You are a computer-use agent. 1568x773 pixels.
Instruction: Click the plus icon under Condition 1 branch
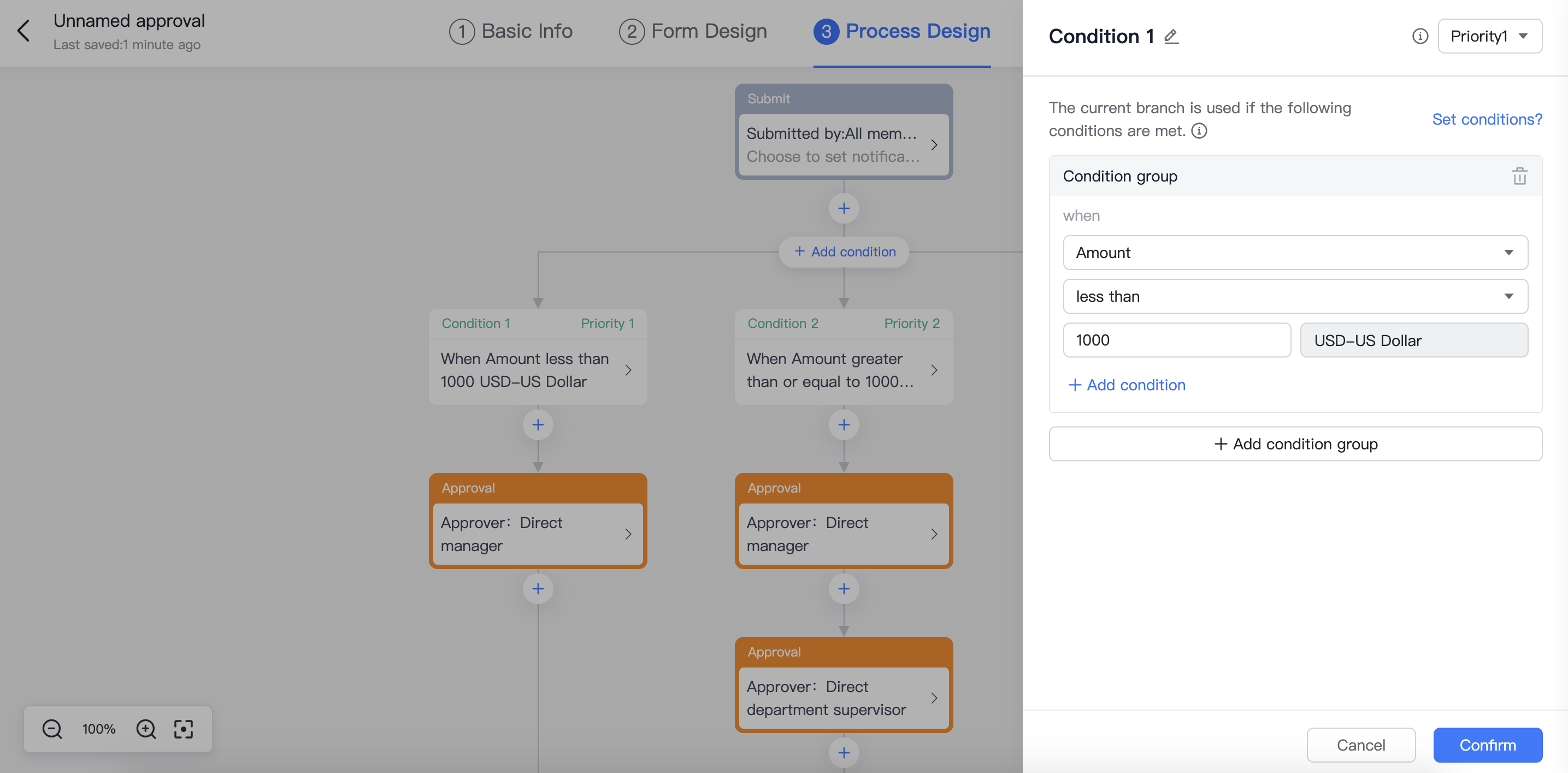(538, 425)
